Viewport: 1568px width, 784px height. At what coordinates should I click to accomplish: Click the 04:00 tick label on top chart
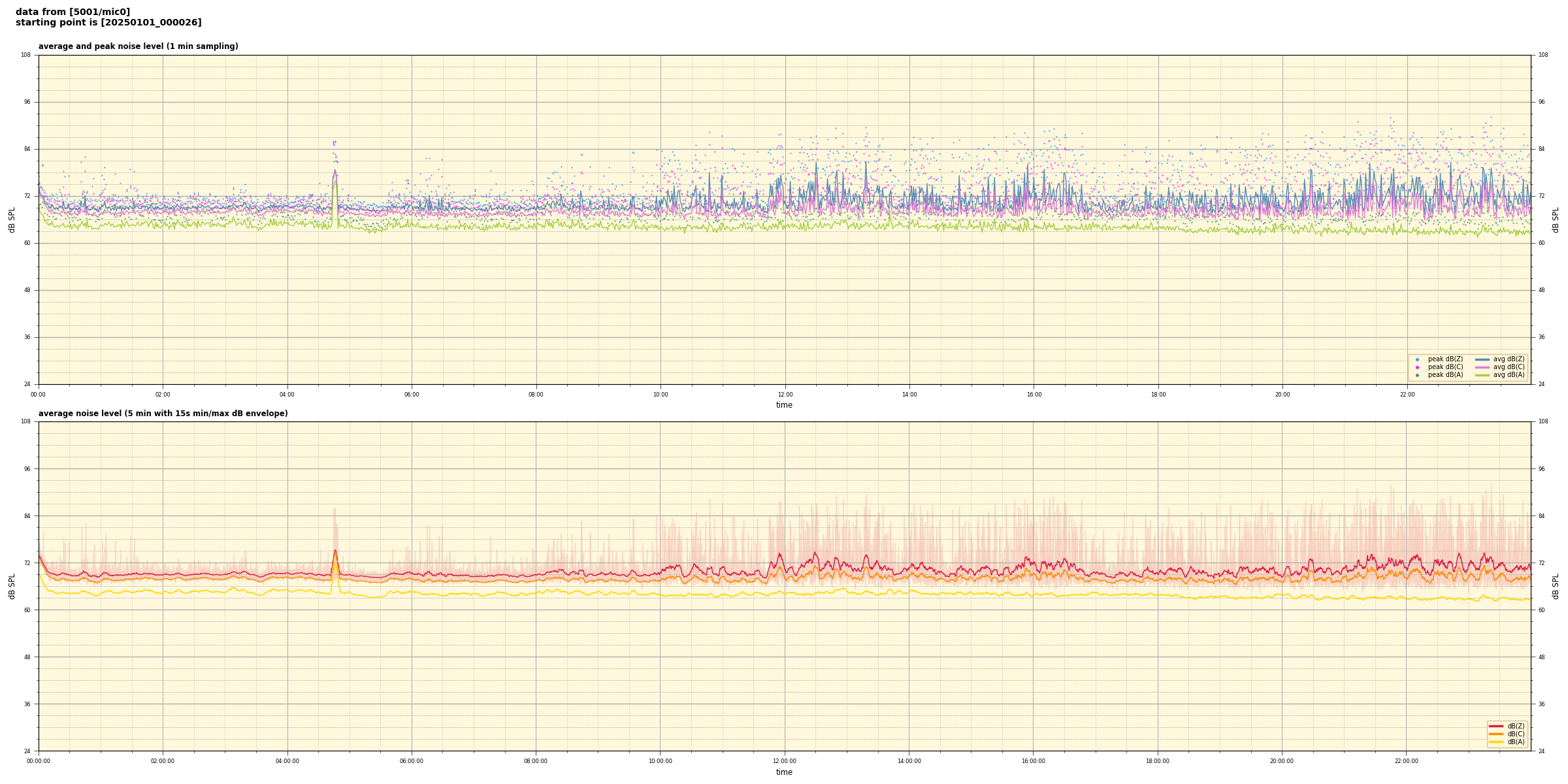click(287, 395)
